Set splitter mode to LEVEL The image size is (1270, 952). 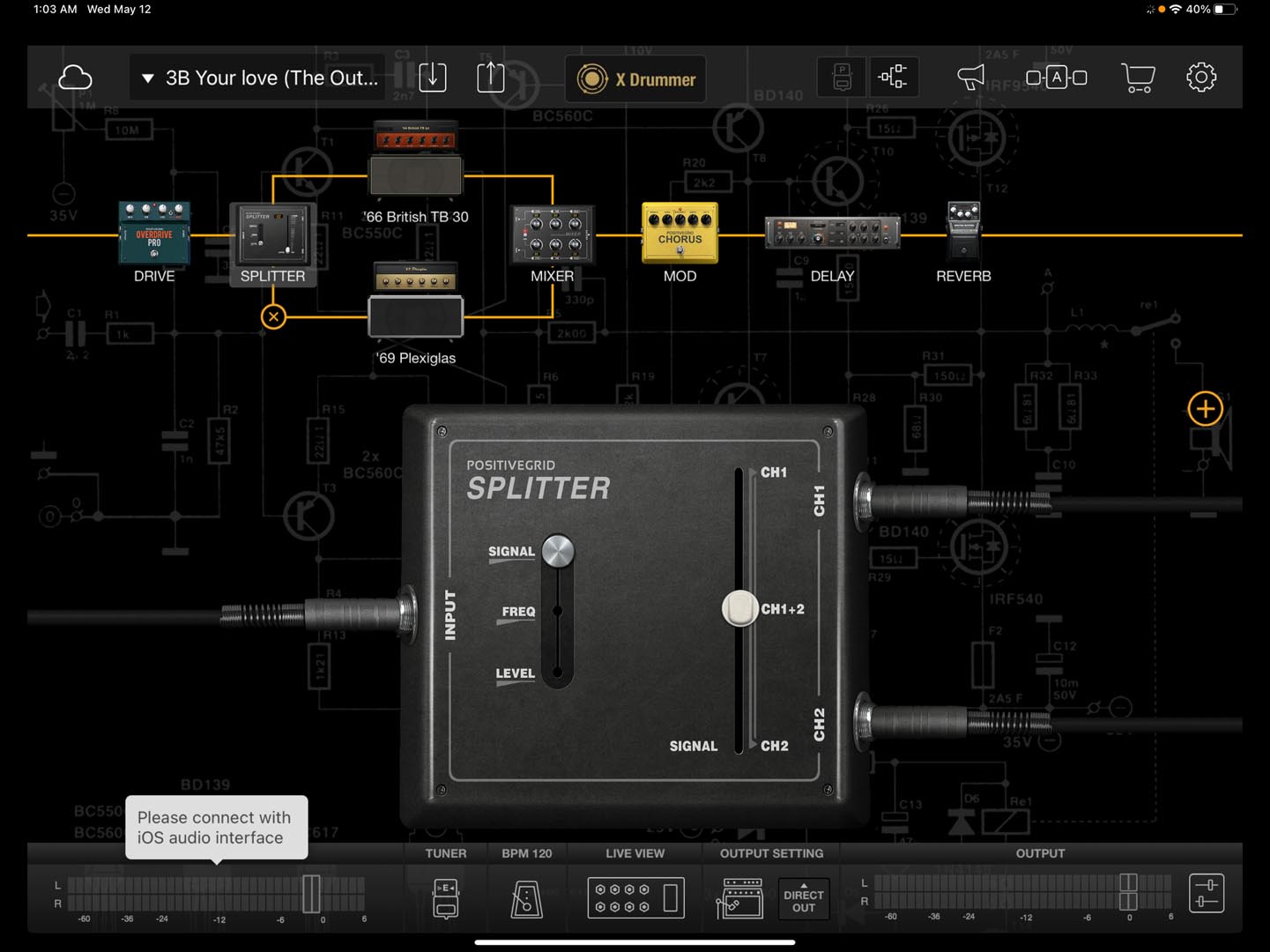(515, 673)
